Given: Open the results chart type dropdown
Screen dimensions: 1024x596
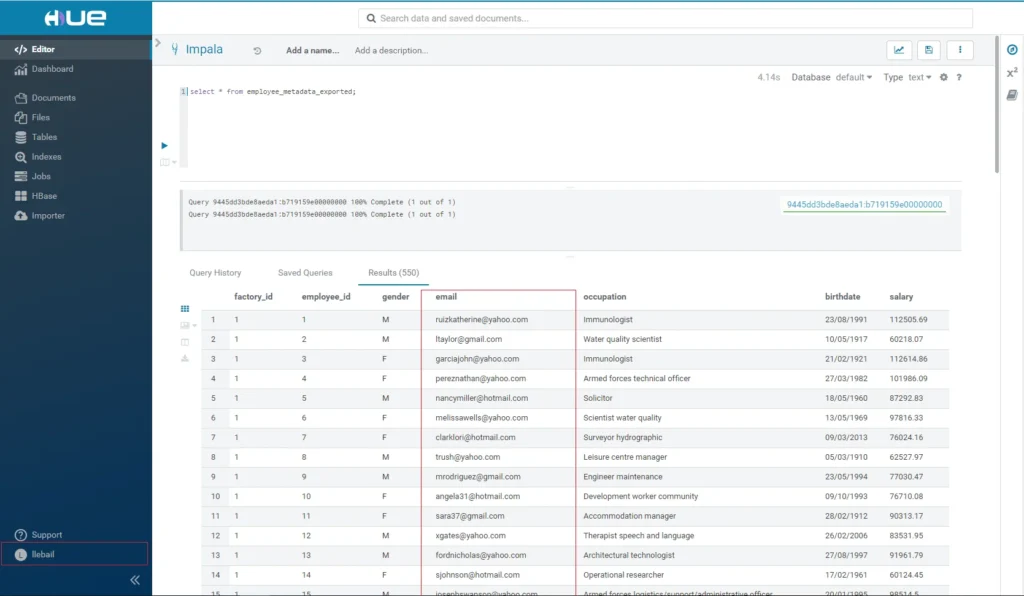Looking at the screenshot, I should [x=188, y=325].
